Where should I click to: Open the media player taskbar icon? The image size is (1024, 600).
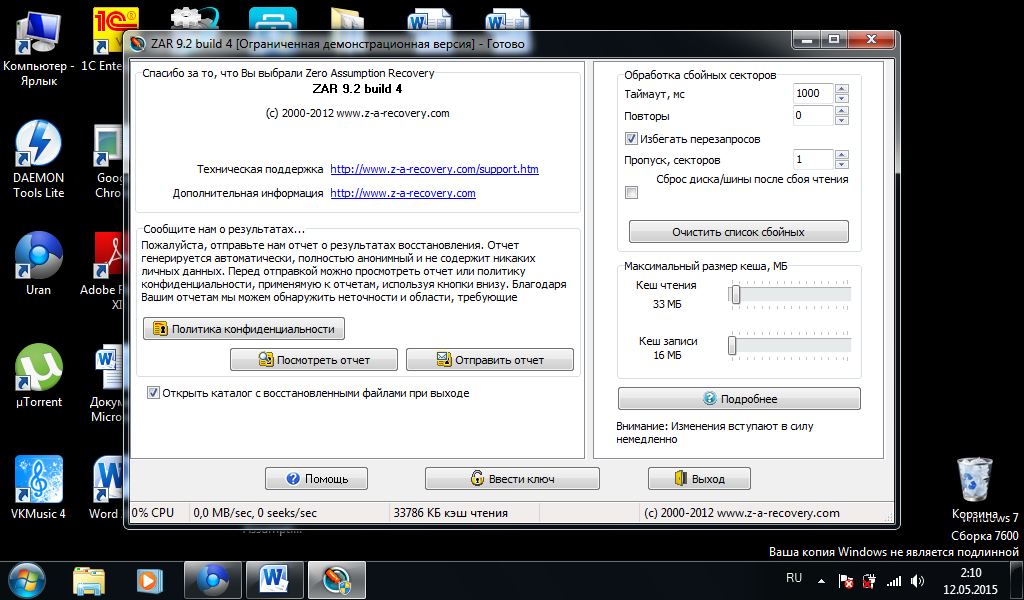click(x=150, y=580)
